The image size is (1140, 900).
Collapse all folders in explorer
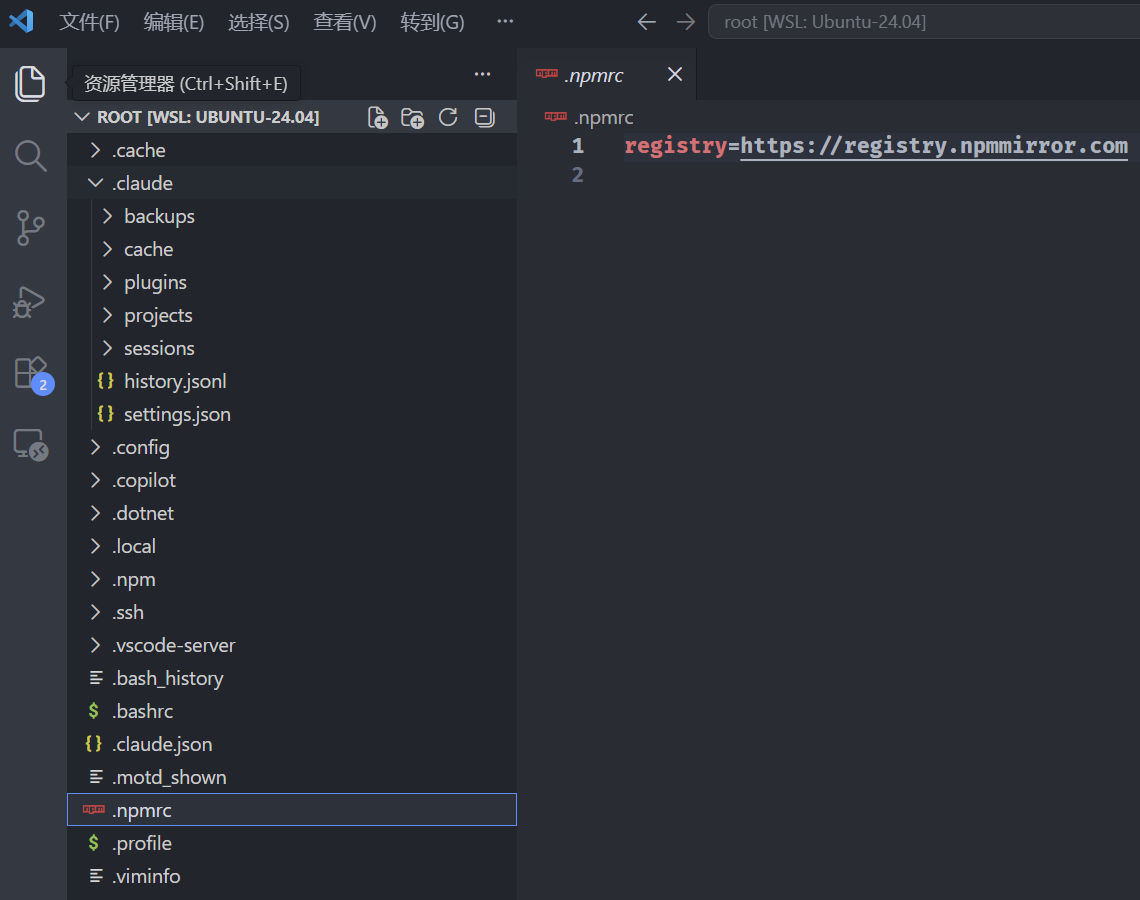tap(484, 117)
